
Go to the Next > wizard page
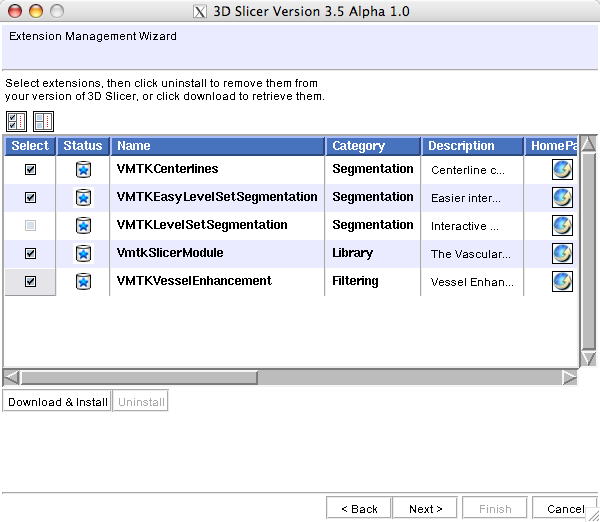(425, 509)
